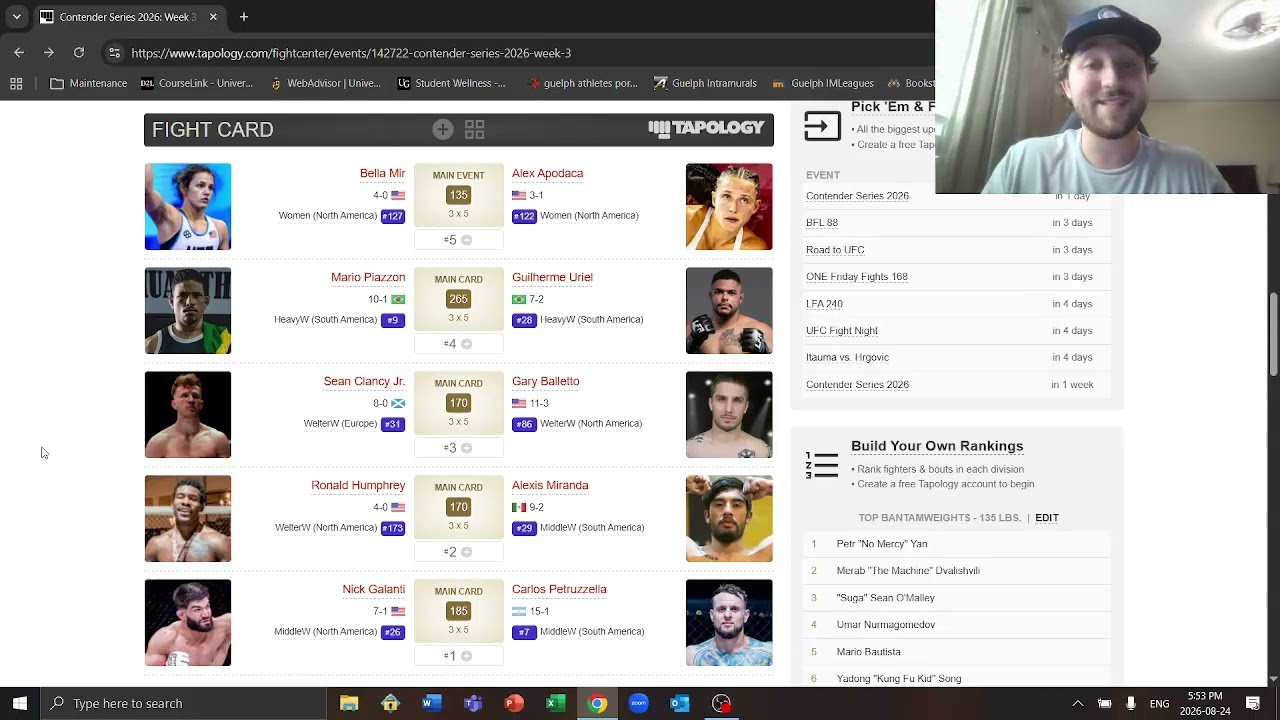Open Microsoft Teams from taskbar
Screen dimensions: 1280x720
tap(472, 703)
